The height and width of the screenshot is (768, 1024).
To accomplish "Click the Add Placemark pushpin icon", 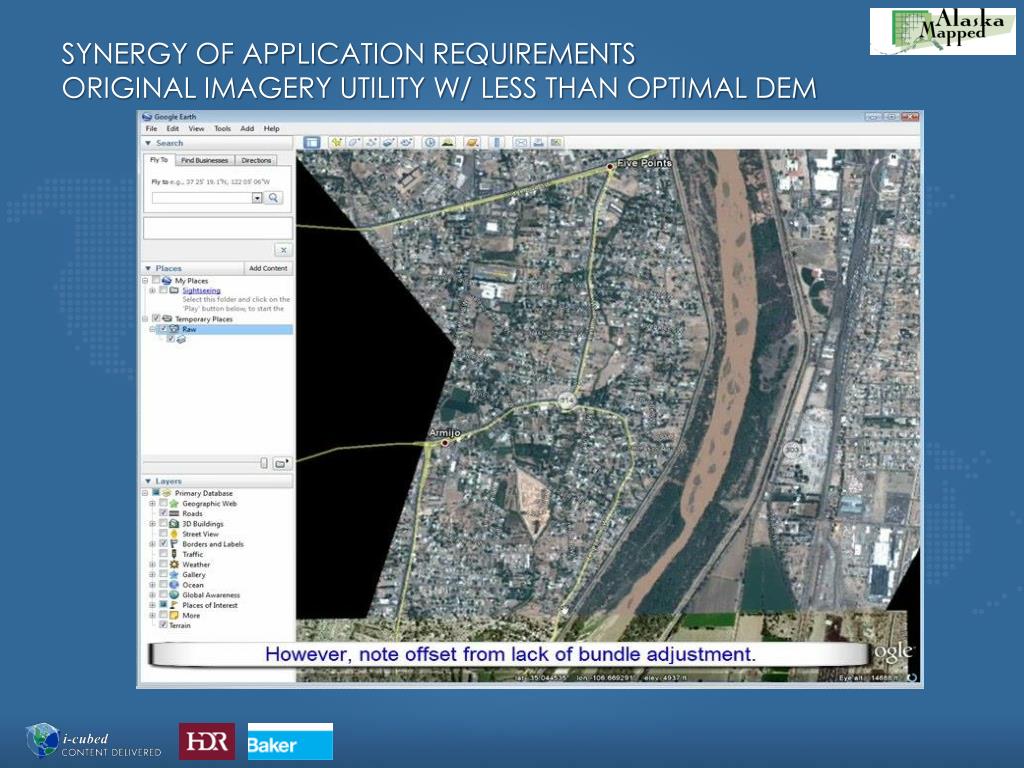I will tap(336, 142).
